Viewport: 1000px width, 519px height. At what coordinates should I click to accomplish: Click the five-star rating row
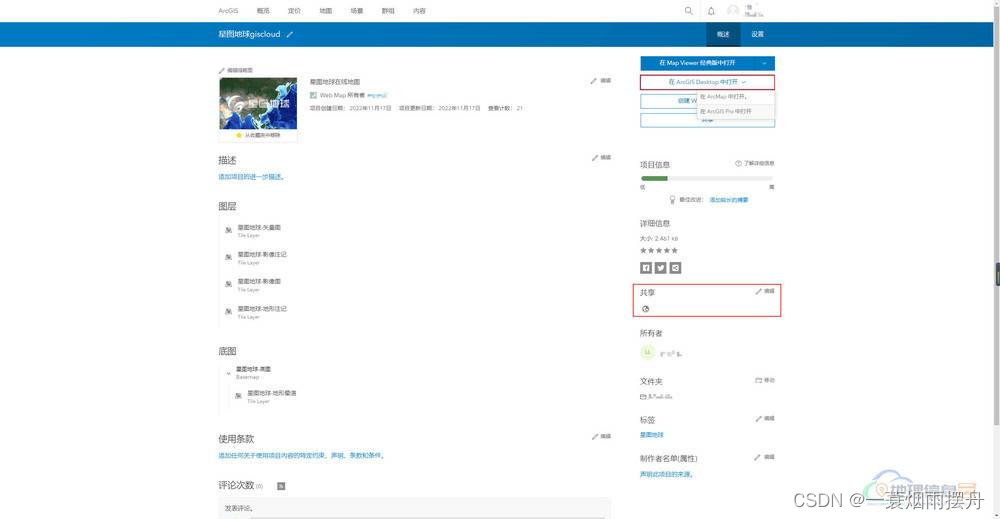coord(659,251)
